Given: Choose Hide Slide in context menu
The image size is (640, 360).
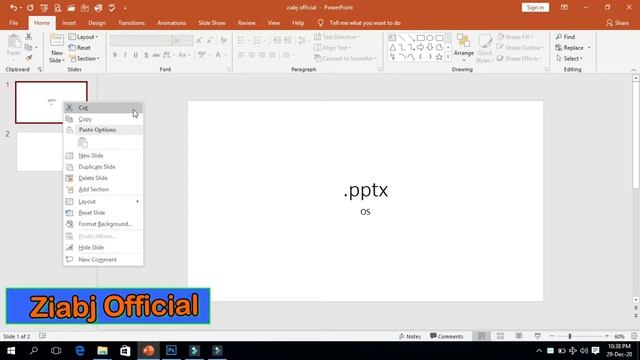Looking at the screenshot, I should click(x=103, y=247).
